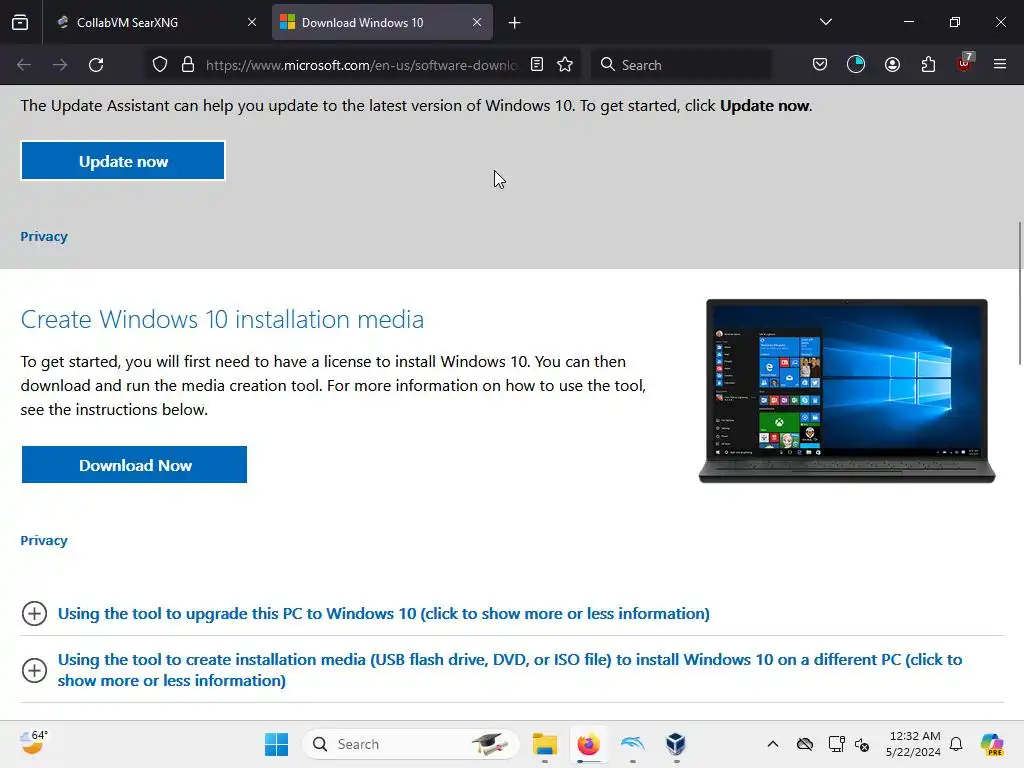This screenshot has height=768, width=1024.
Task: Save page to Pocket
Action: [x=820, y=65]
